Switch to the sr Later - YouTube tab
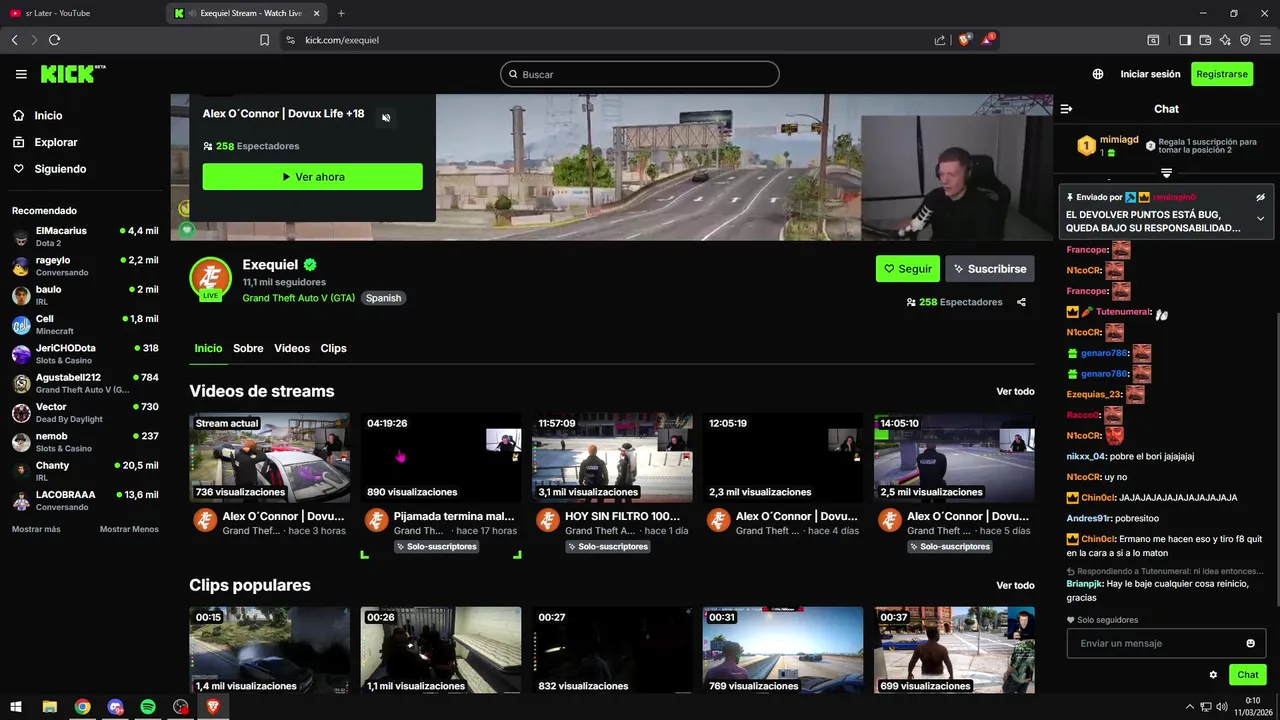Viewport: 1280px width, 720px height. (x=80, y=13)
